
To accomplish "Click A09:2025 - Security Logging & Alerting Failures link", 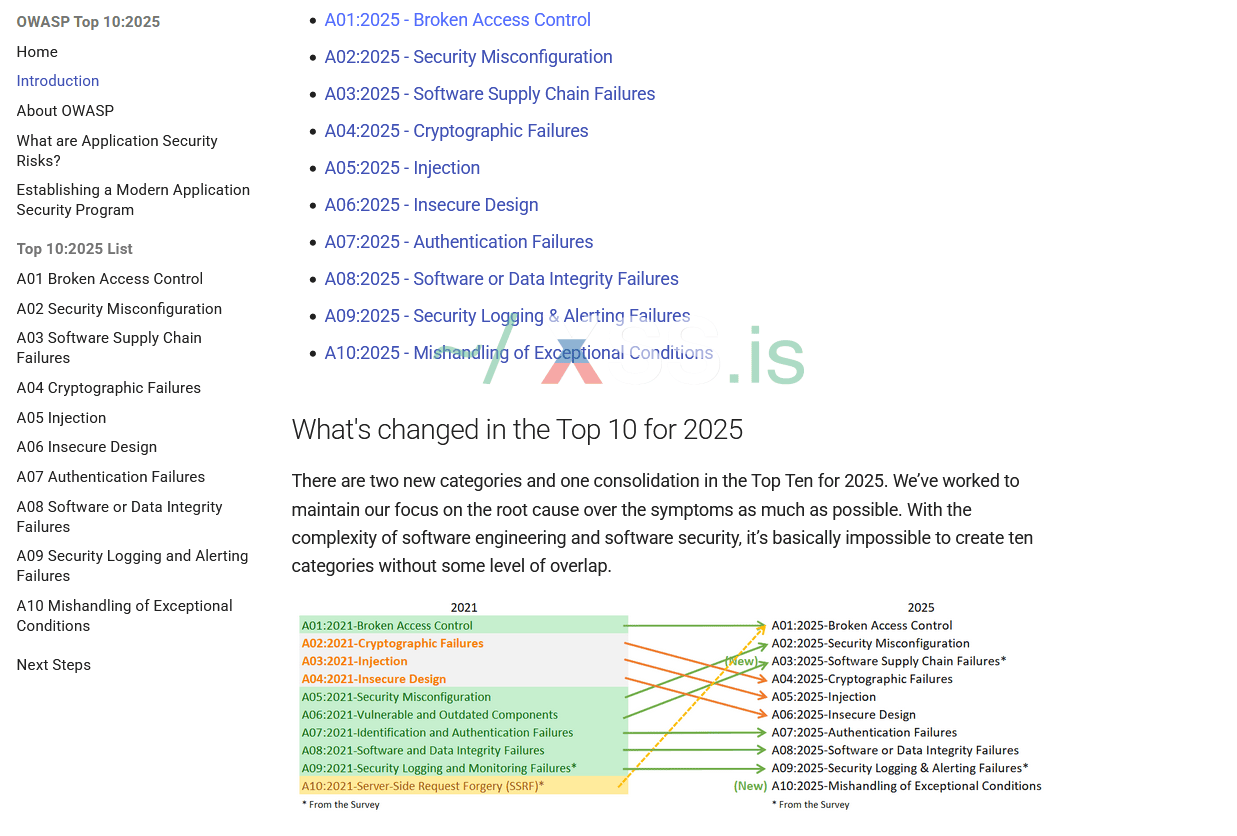I will (507, 316).
